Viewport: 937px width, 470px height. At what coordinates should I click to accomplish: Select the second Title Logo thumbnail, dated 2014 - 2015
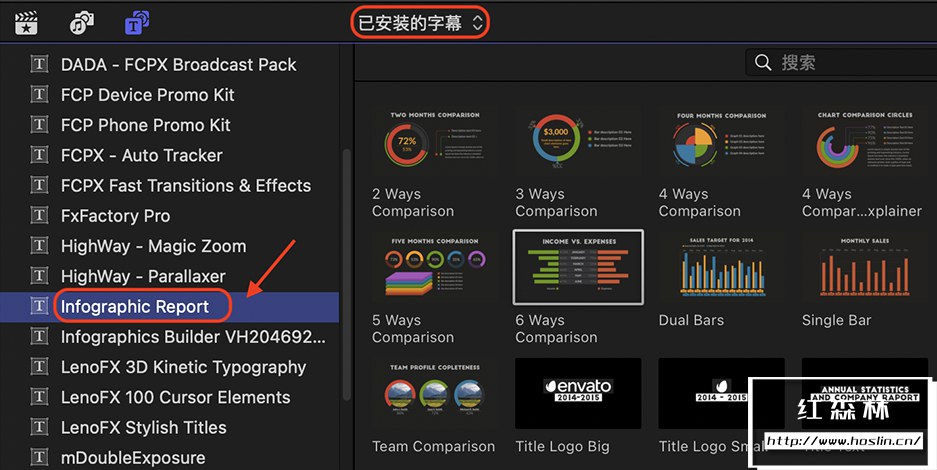click(x=722, y=394)
